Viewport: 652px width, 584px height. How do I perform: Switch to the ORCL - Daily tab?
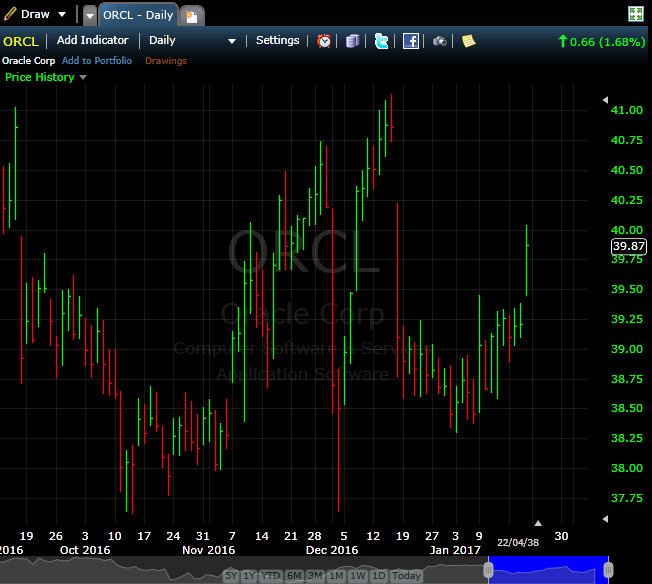coord(138,15)
